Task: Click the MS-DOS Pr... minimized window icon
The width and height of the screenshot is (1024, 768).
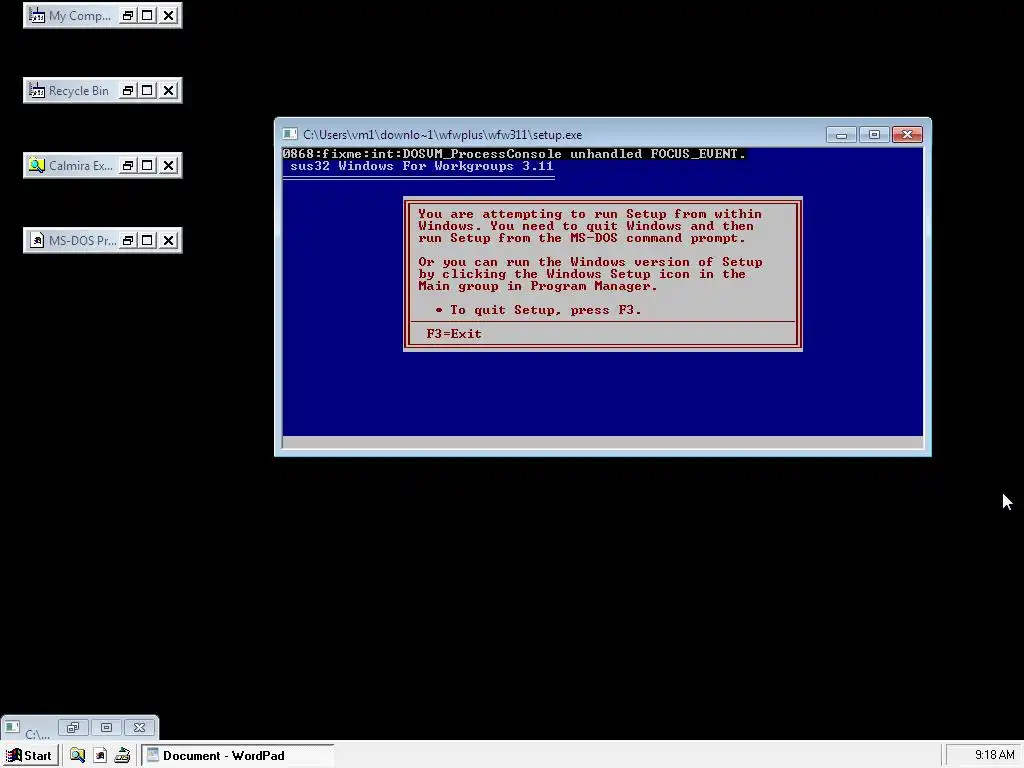Action: (x=37, y=241)
